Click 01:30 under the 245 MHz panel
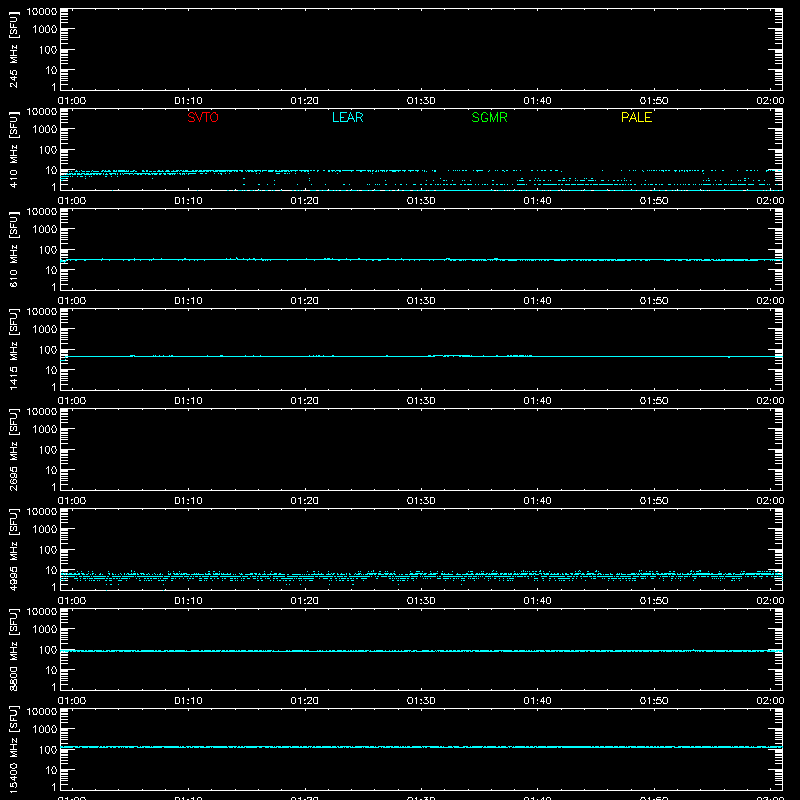Viewport: 800px width, 800px height. coord(421,101)
